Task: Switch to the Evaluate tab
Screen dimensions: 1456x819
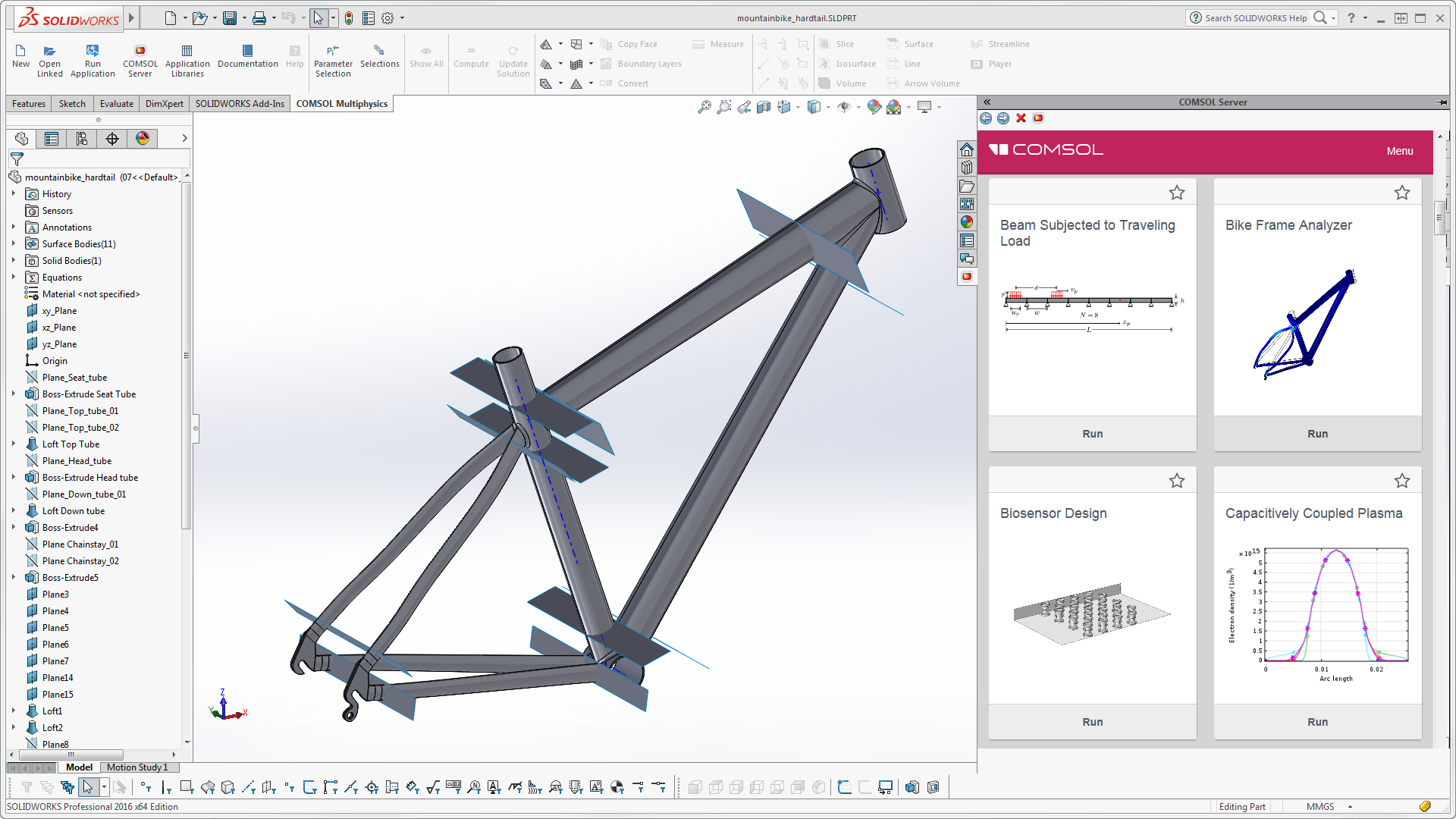Action: coord(116,104)
